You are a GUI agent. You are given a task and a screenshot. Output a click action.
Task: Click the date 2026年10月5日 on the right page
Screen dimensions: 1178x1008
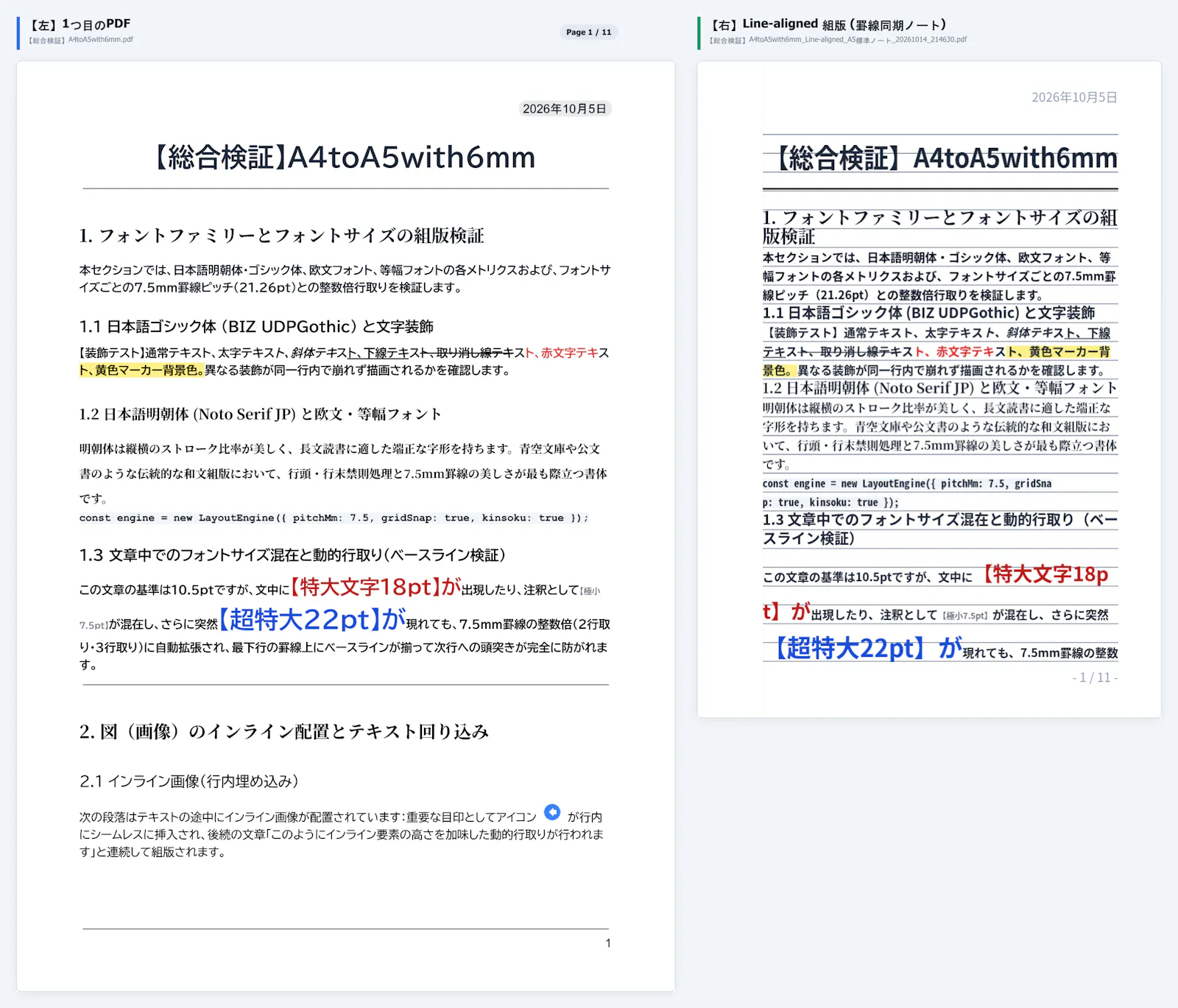pos(1074,97)
